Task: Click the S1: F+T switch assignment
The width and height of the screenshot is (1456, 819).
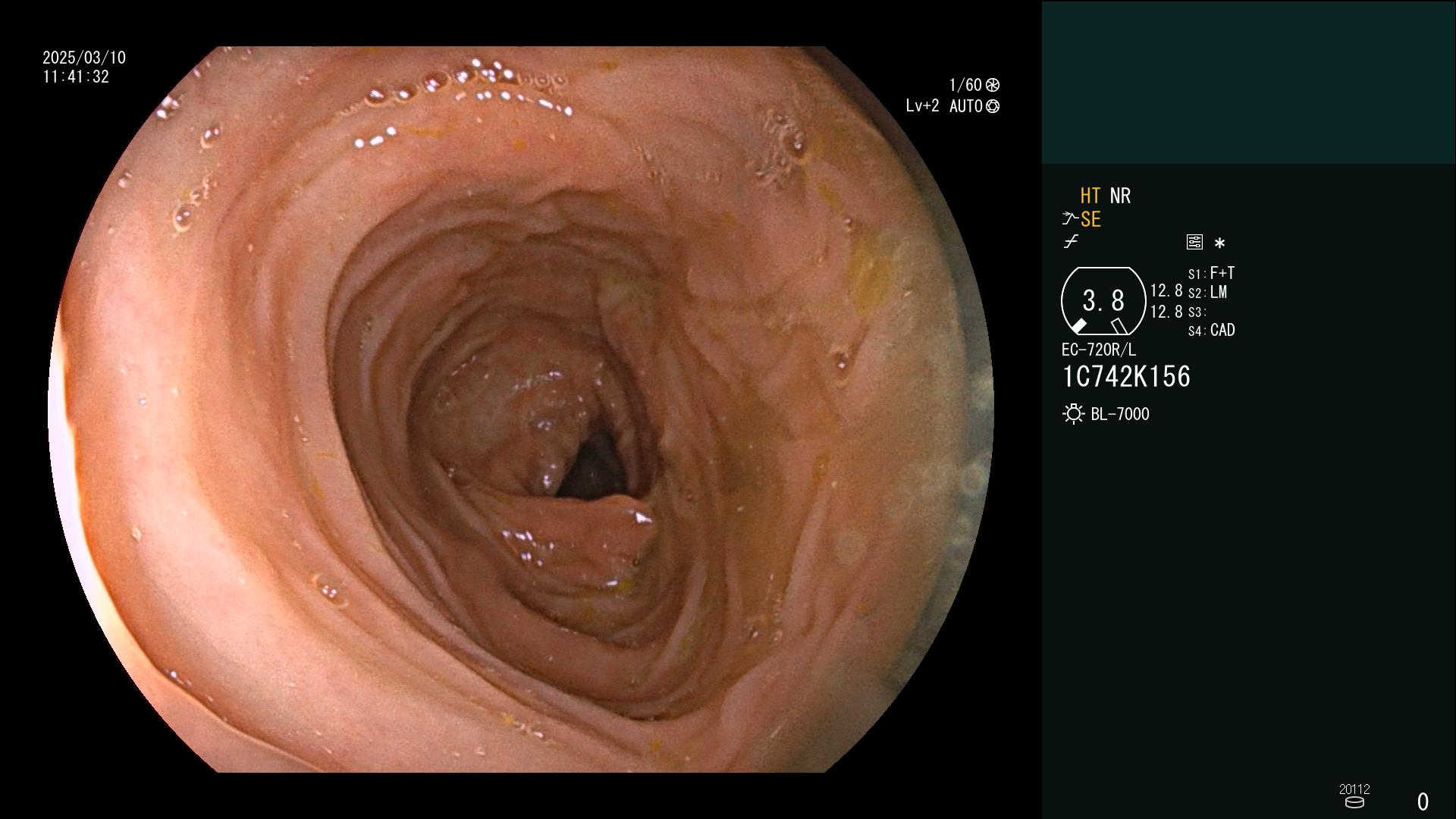Action: [x=1211, y=273]
